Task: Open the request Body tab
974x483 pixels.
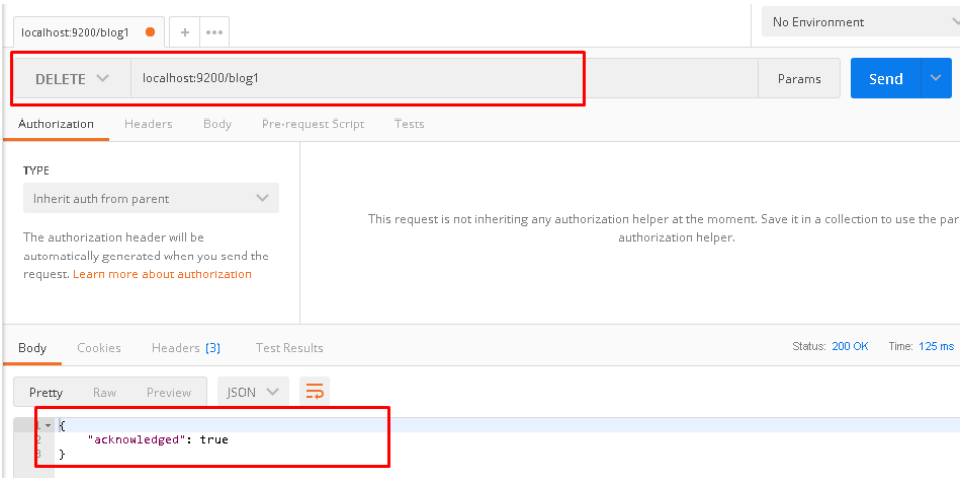Action: [217, 124]
